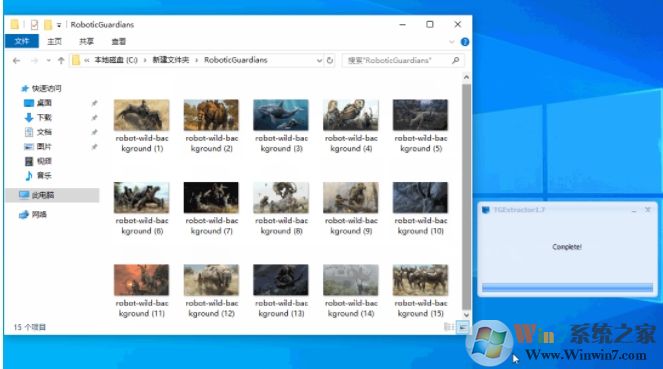Switch to the Home (主页) ribbon tab
Viewport: 663px width, 369px height.
click(x=54, y=41)
